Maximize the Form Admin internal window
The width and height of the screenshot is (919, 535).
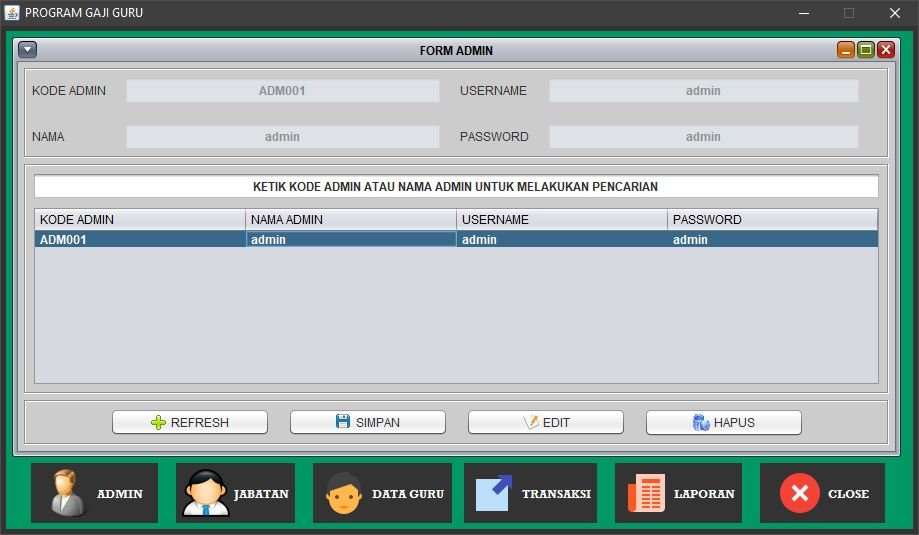point(866,50)
